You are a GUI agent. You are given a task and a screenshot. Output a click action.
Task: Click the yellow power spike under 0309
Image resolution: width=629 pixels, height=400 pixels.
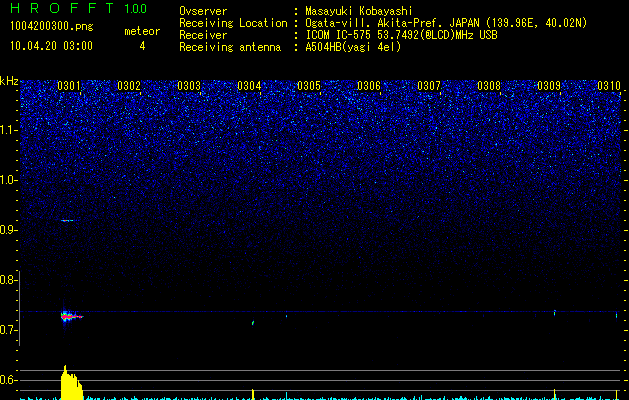point(554,394)
